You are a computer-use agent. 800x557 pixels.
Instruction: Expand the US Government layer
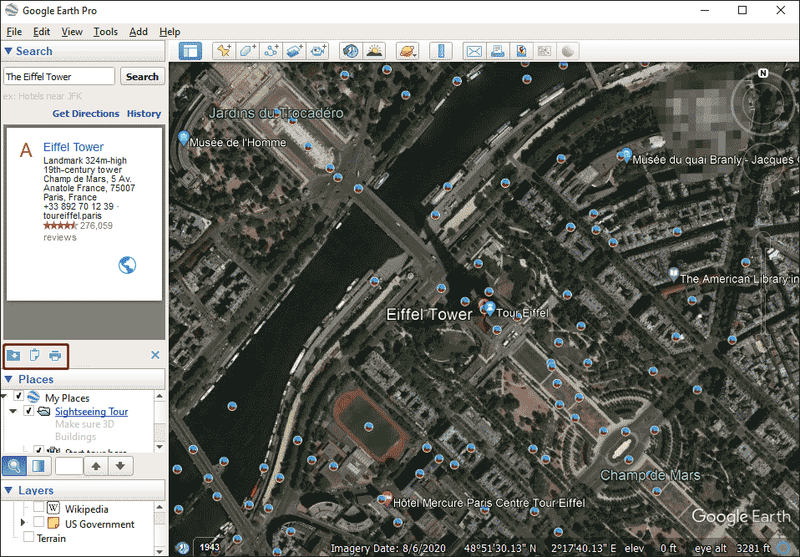[22, 523]
